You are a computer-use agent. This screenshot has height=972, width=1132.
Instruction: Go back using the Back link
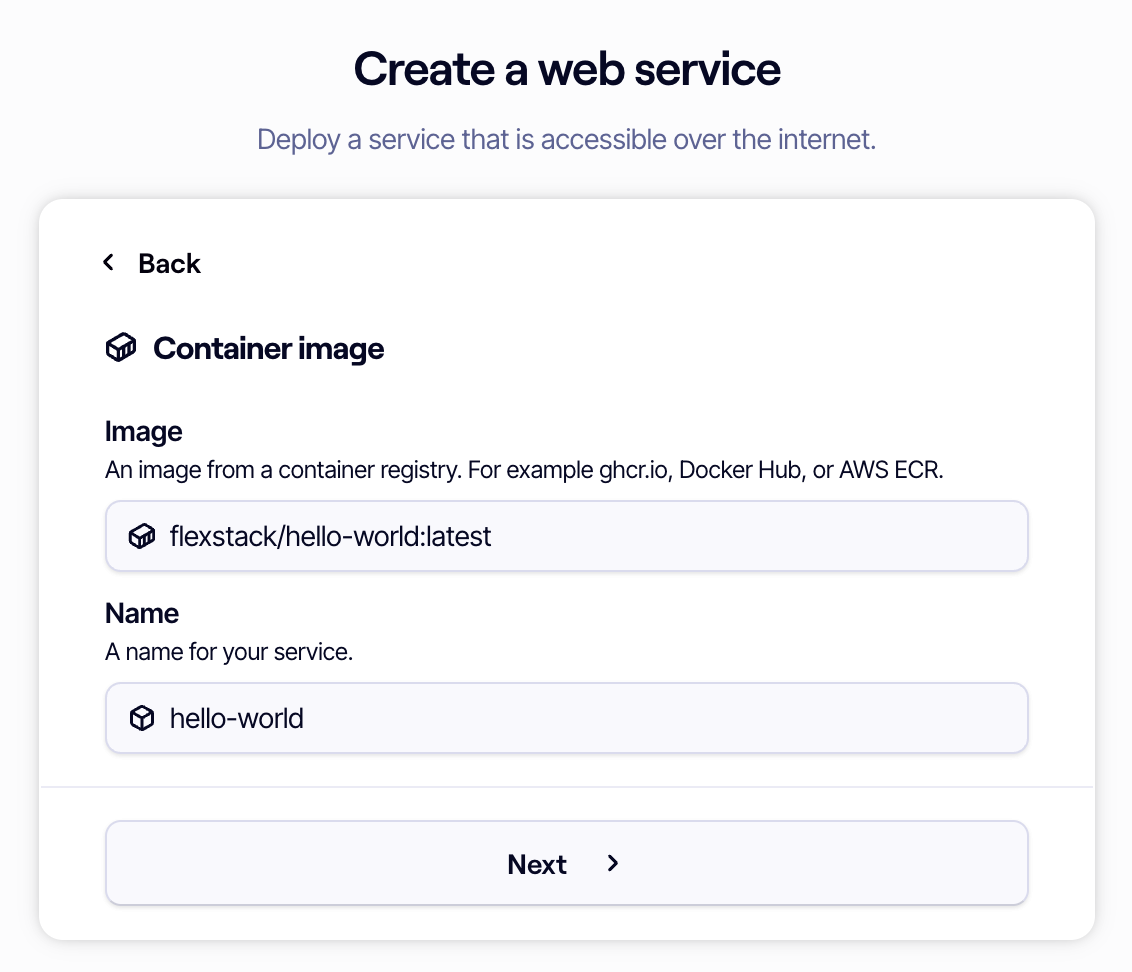[169, 263]
